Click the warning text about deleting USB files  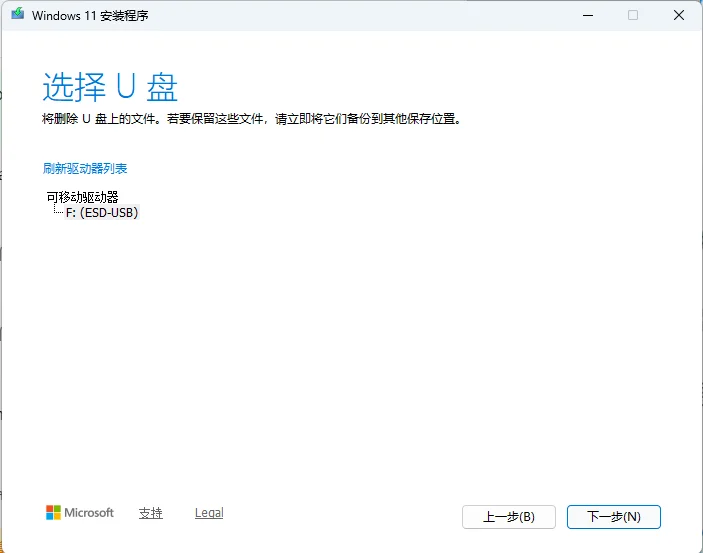pos(252,119)
